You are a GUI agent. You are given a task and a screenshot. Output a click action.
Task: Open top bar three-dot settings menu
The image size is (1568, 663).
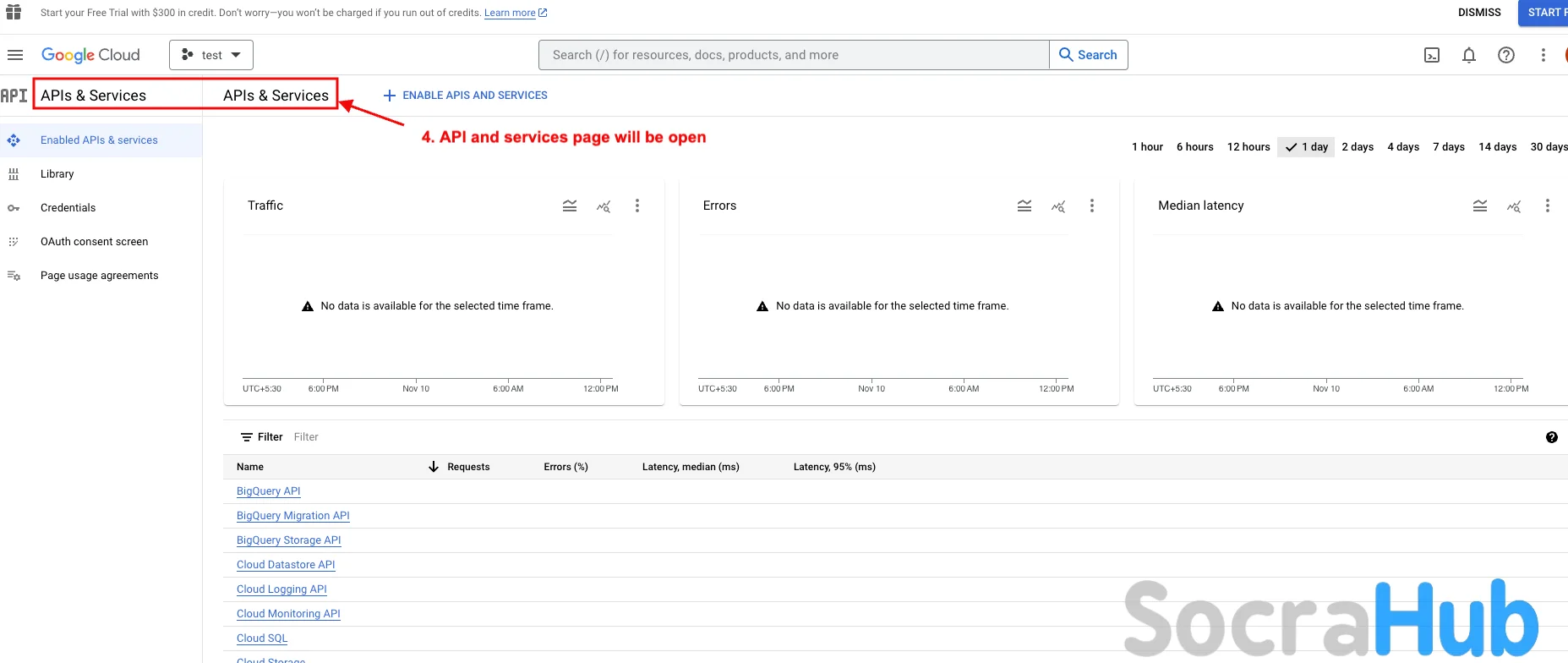(x=1543, y=55)
